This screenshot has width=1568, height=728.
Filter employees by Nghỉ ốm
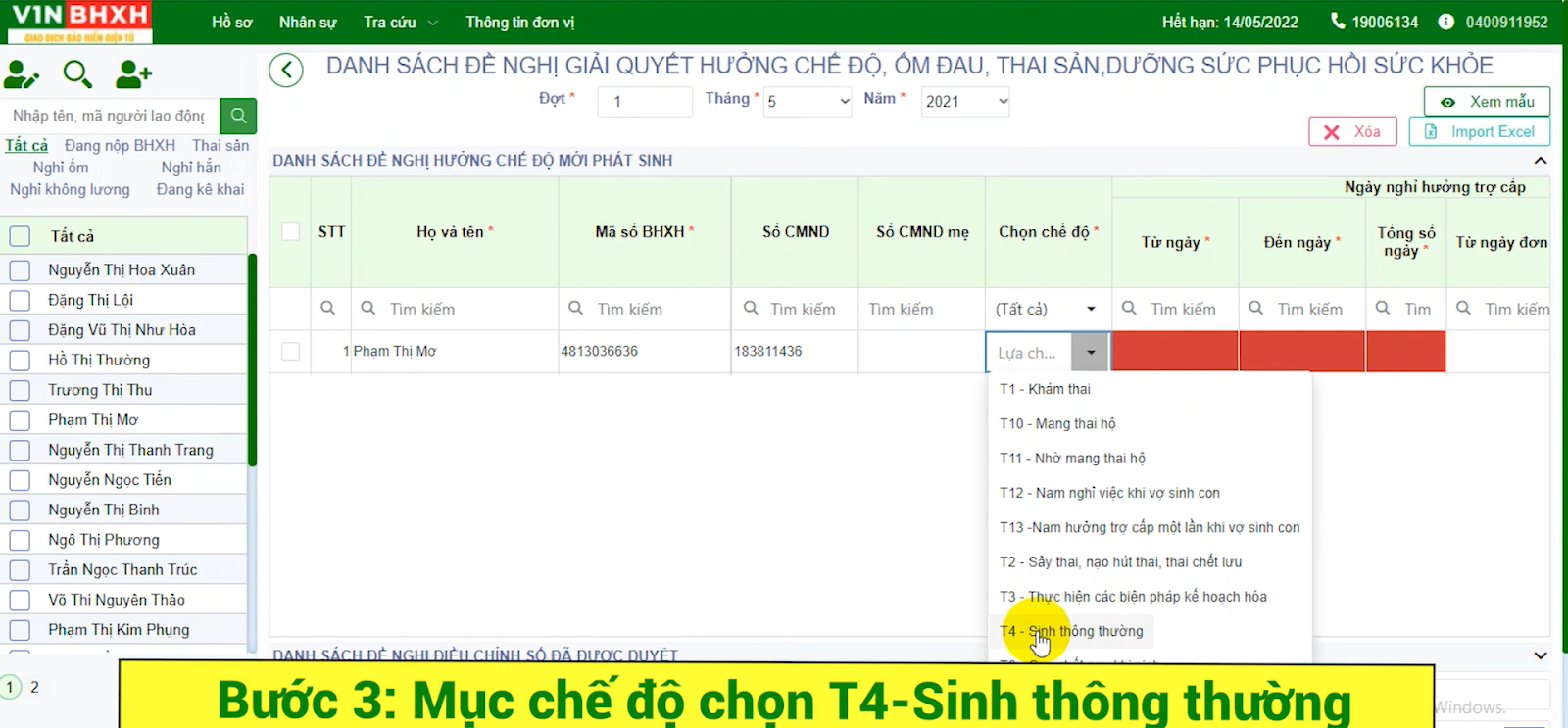pyautogui.click(x=61, y=168)
